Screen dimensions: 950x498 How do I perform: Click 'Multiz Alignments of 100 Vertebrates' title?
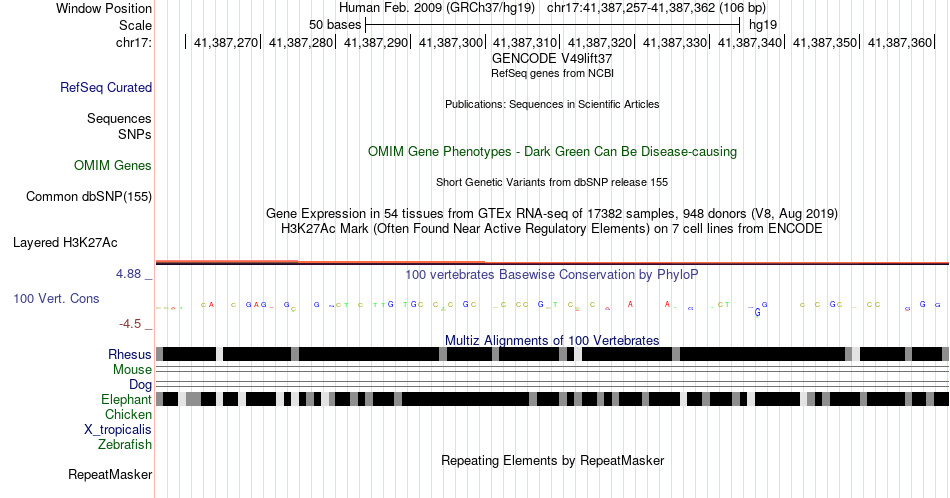[552, 340]
